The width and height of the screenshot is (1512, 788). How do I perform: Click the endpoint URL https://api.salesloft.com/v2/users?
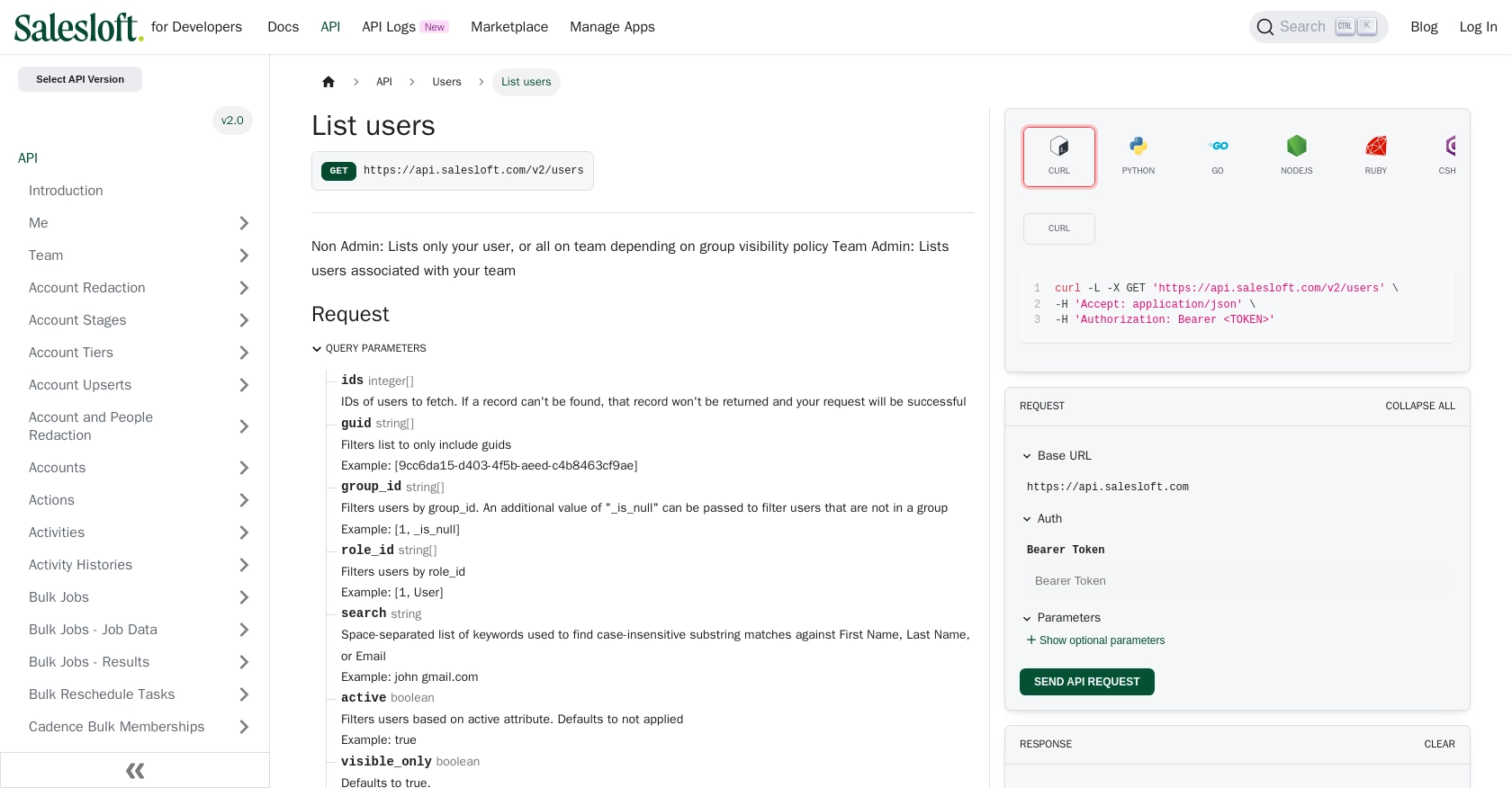[473, 171]
